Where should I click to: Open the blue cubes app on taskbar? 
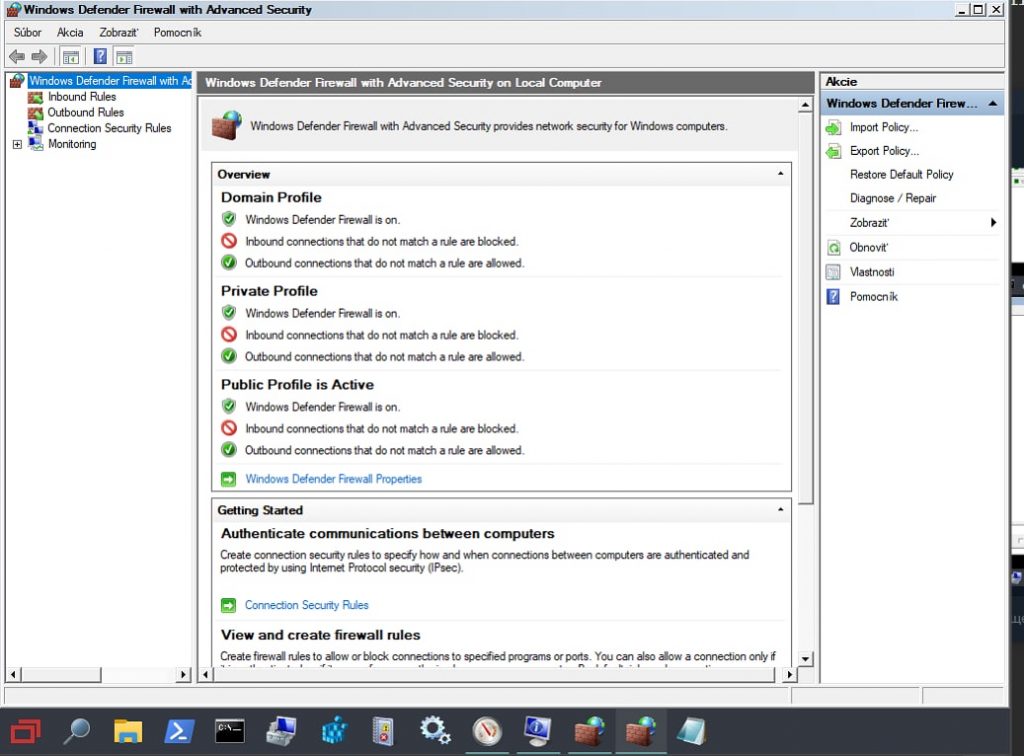click(333, 731)
